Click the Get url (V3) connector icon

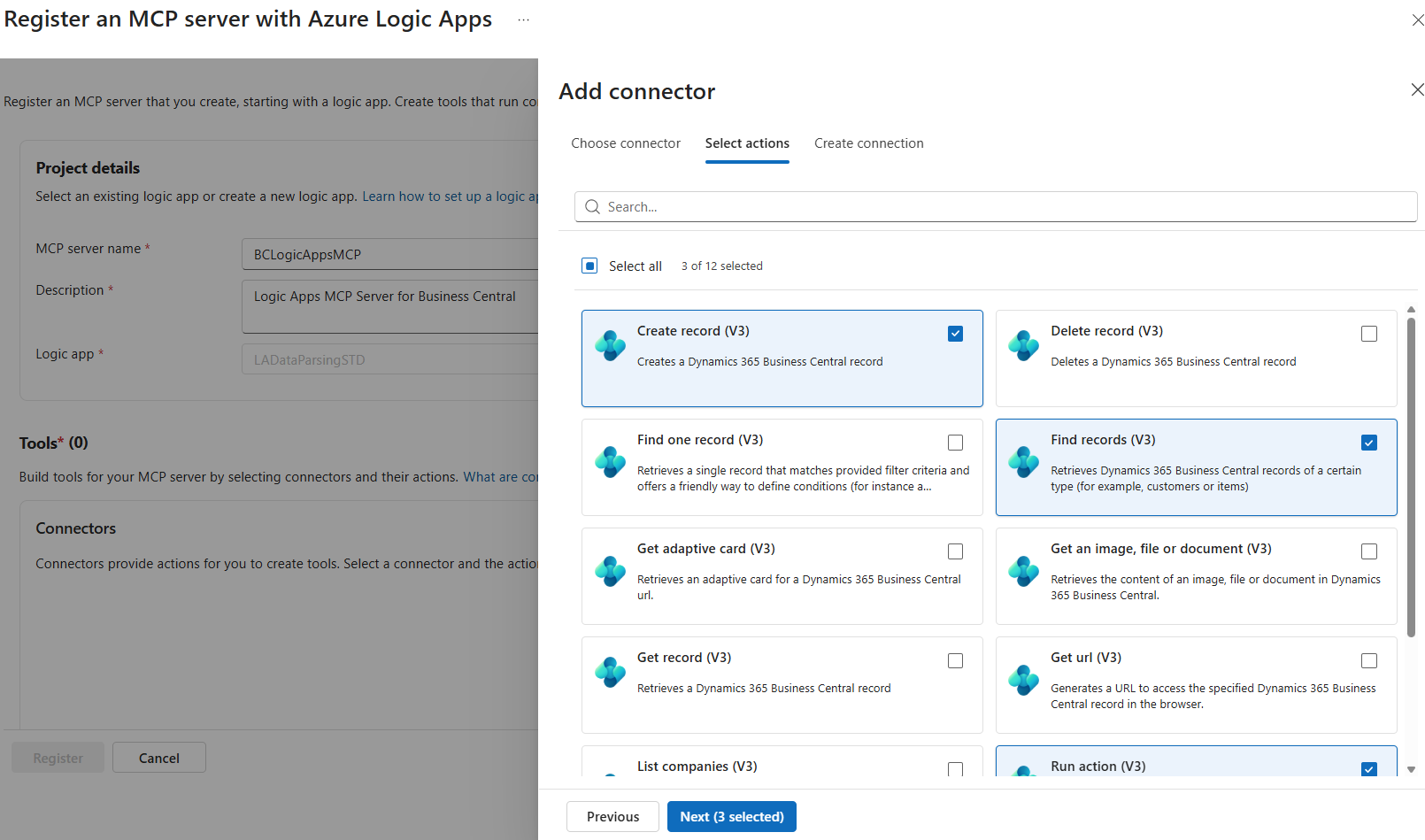pos(1023,680)
